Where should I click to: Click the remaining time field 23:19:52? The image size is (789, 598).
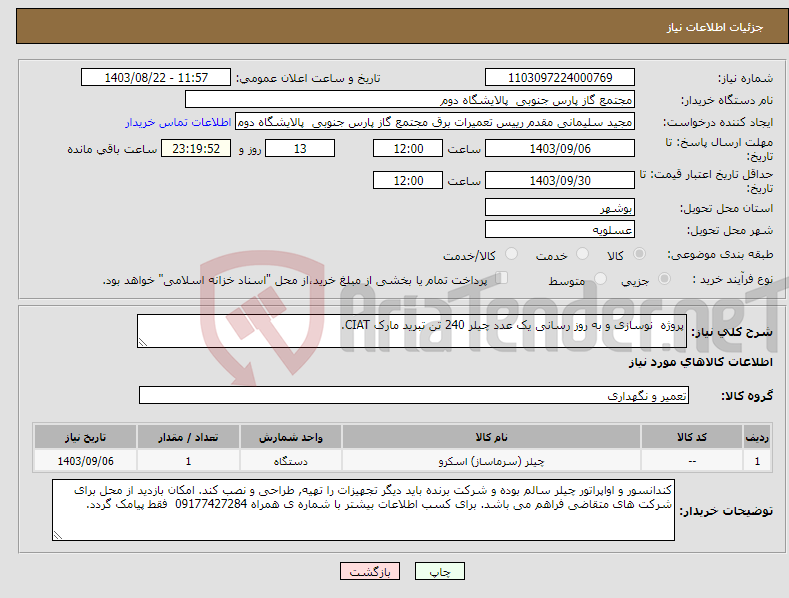tap(196, 148)
